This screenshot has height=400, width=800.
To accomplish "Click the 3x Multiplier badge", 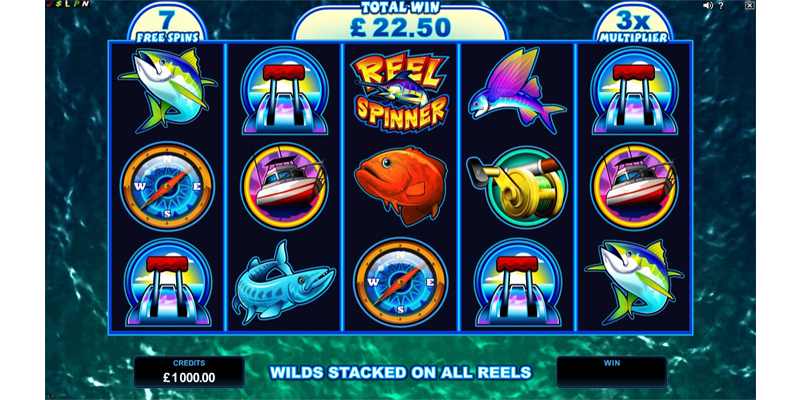I will [633, 23].
